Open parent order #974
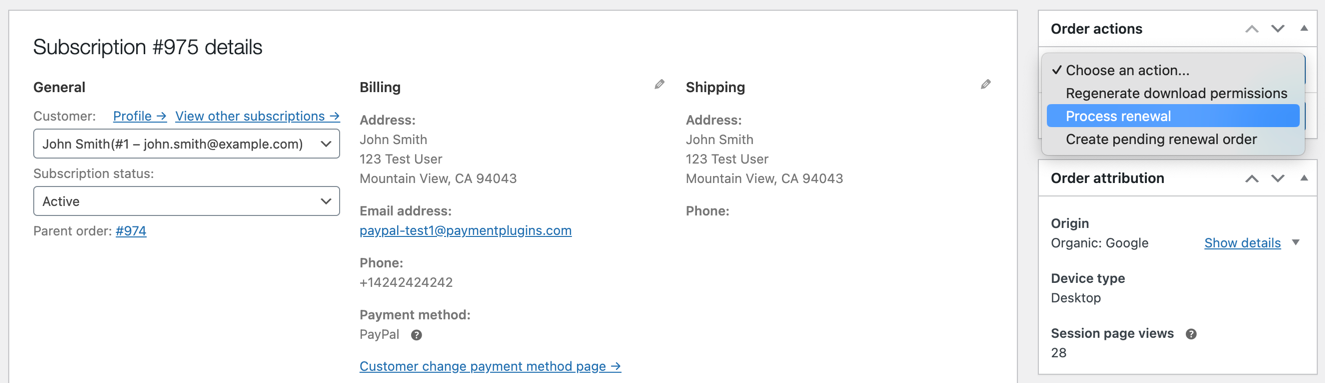The width and height of the screenshot is (1325, 383). 131,231
